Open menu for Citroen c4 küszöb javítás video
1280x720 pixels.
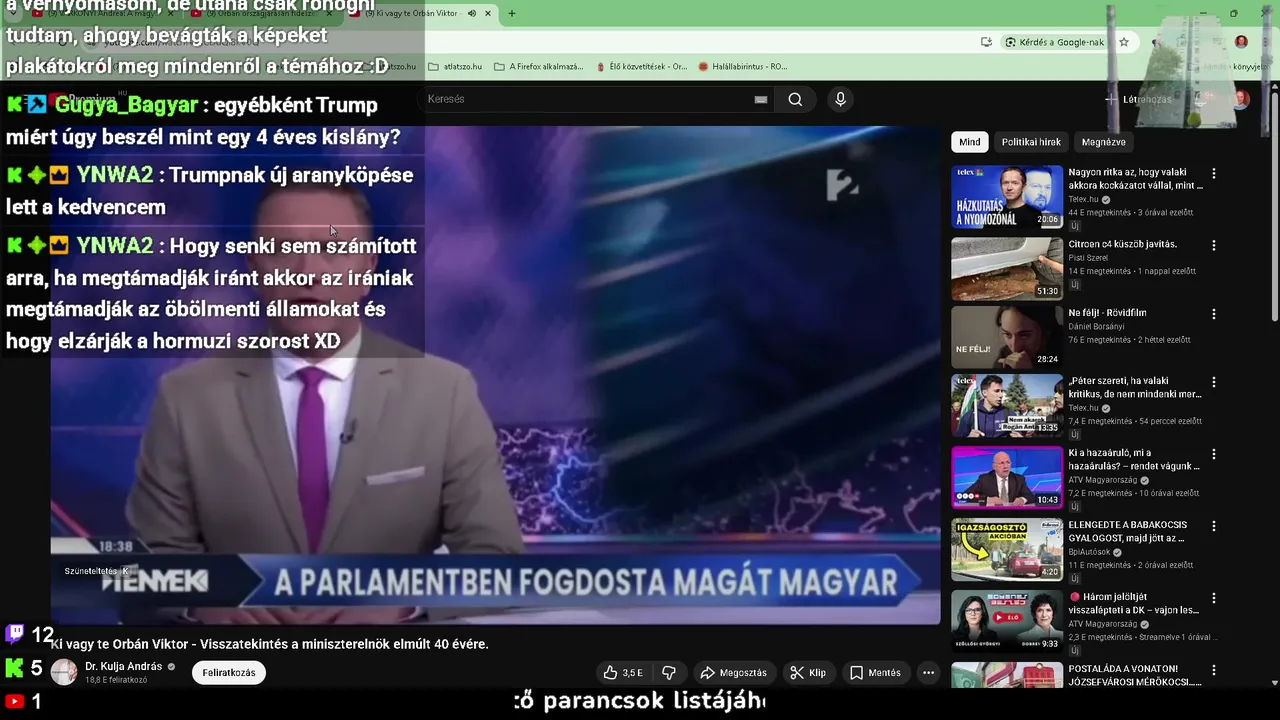(1214, 245)
